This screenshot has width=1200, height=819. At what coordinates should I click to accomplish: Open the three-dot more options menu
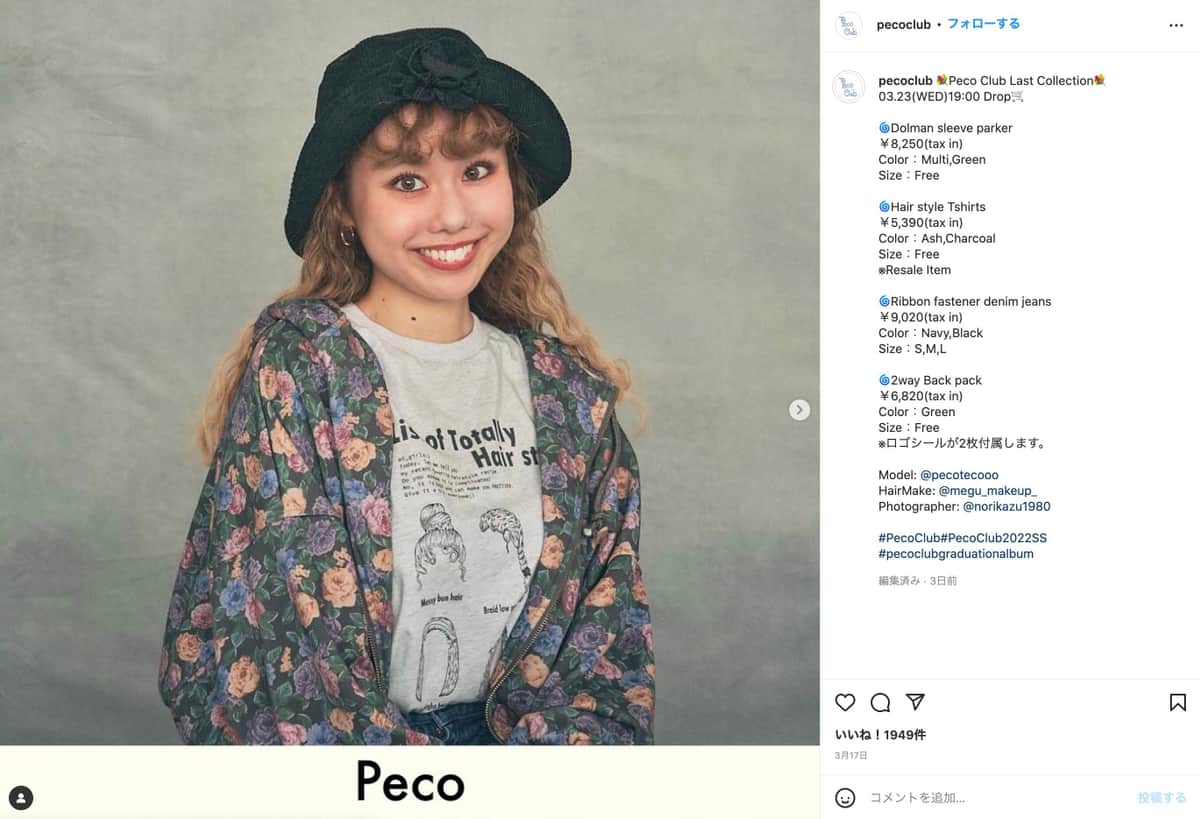click(x=1176, y=25)
